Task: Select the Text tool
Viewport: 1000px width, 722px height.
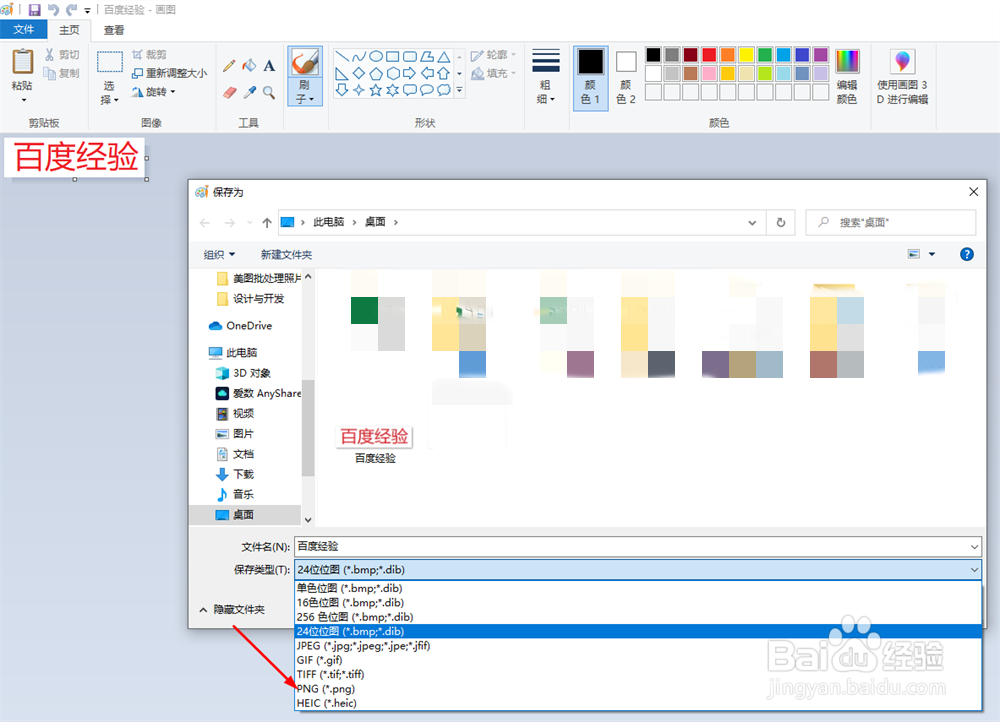Action: (x=269, y=66)
